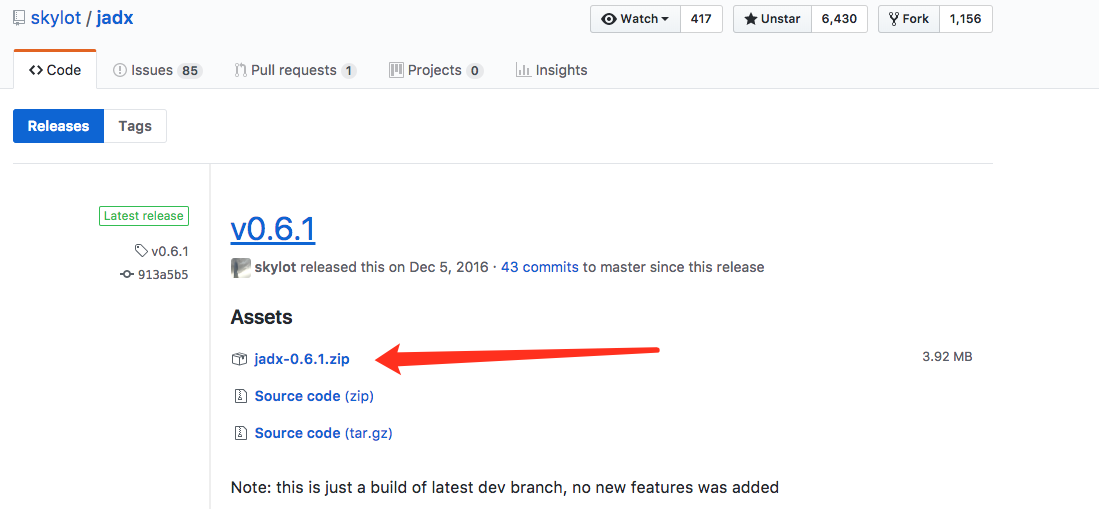This screenshot has height=509, width=1099.
Task: Click the Pull requests tab icon
Action: point(240,70)
